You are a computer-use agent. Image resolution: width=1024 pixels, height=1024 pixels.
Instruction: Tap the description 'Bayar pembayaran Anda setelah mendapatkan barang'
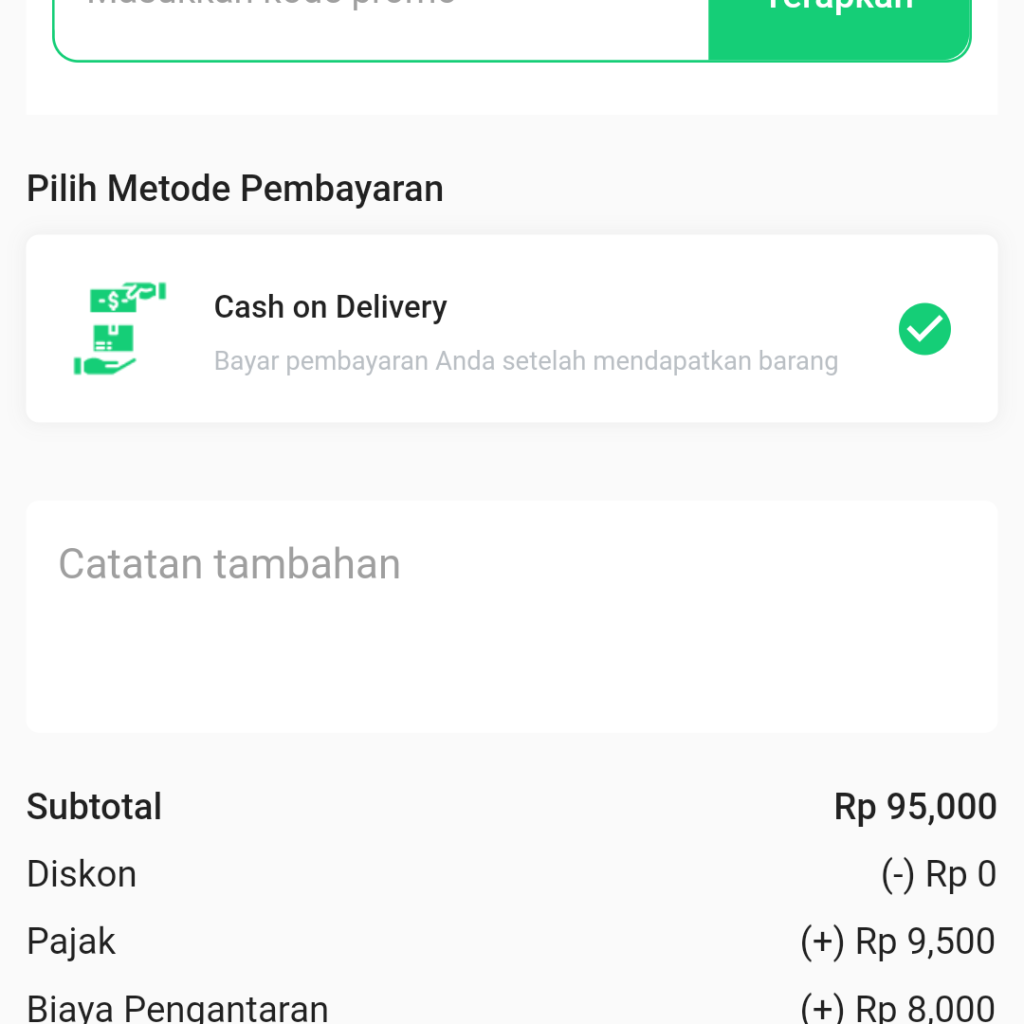pyautogui.click(x=526, y=361)
